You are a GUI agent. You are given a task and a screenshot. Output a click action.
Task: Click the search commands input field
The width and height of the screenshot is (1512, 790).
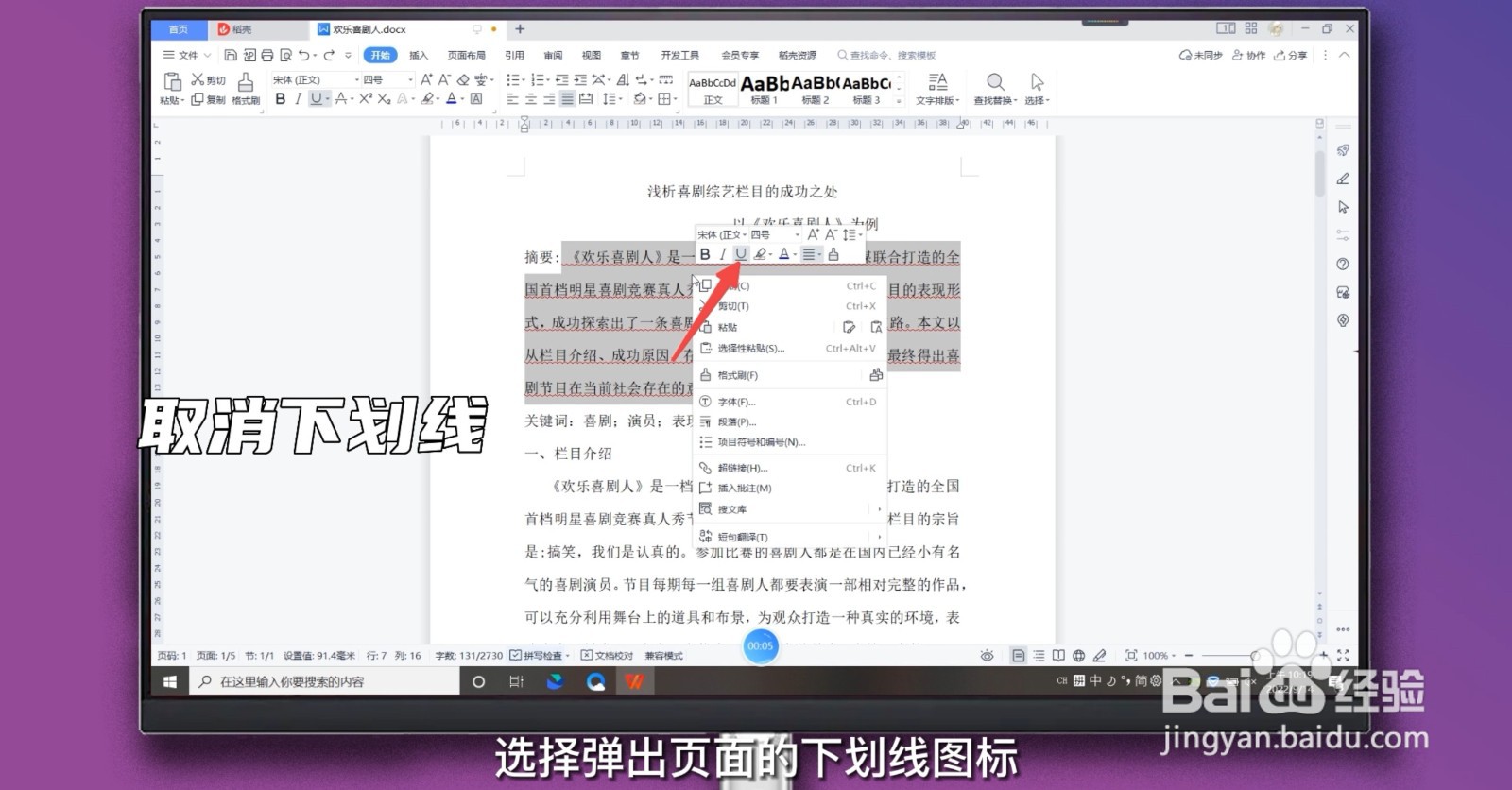coord(887,55)
